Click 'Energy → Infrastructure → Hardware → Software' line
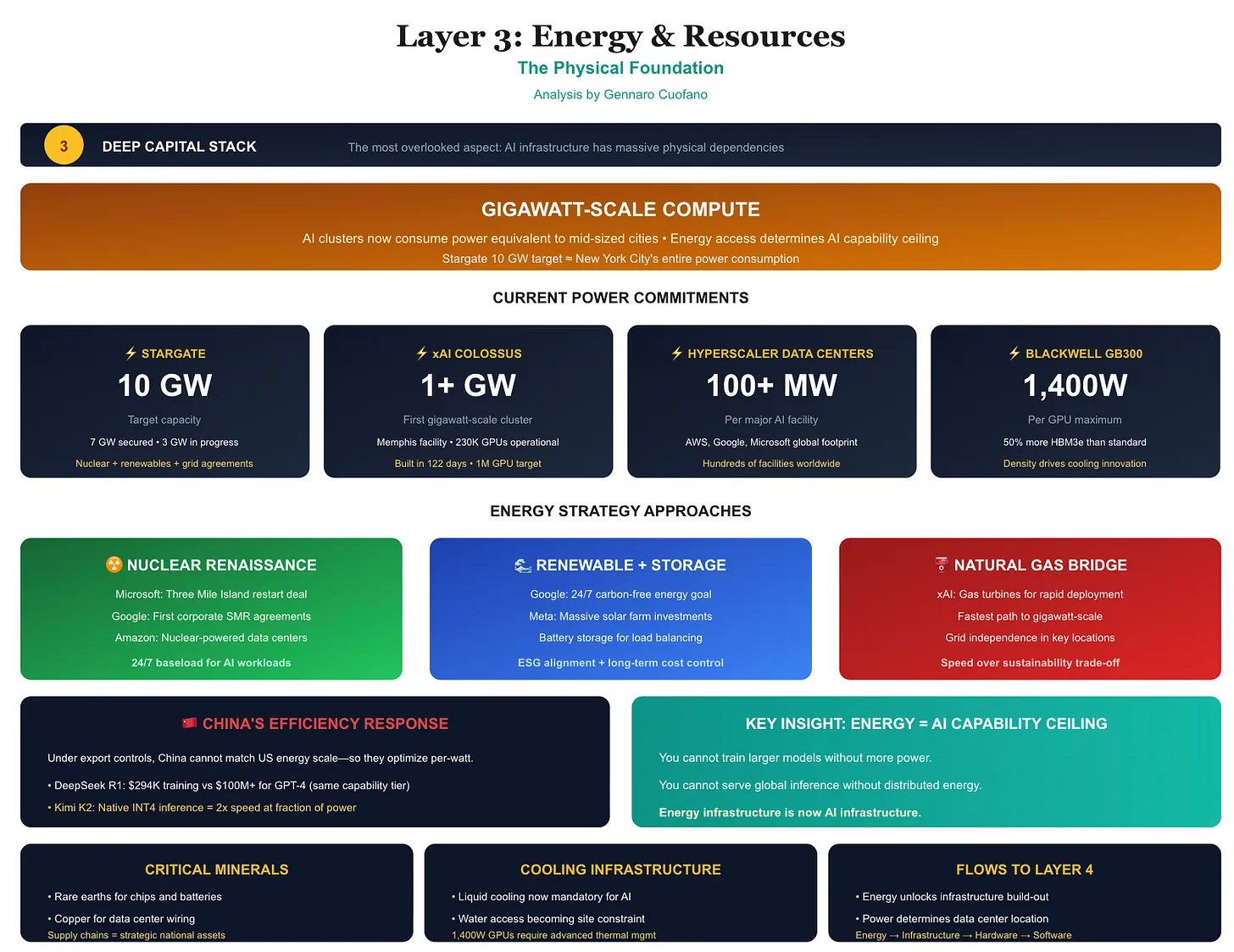 pyautogui.click(x=964, y=936)
